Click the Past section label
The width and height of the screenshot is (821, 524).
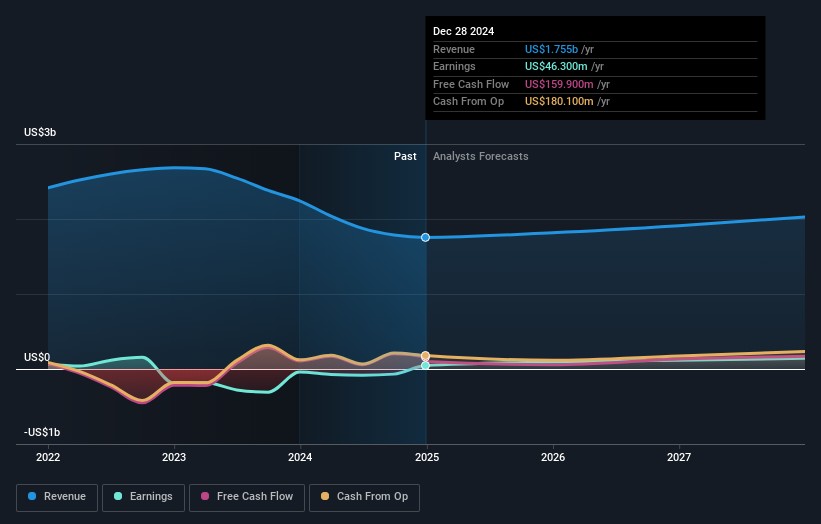(405, 156)
